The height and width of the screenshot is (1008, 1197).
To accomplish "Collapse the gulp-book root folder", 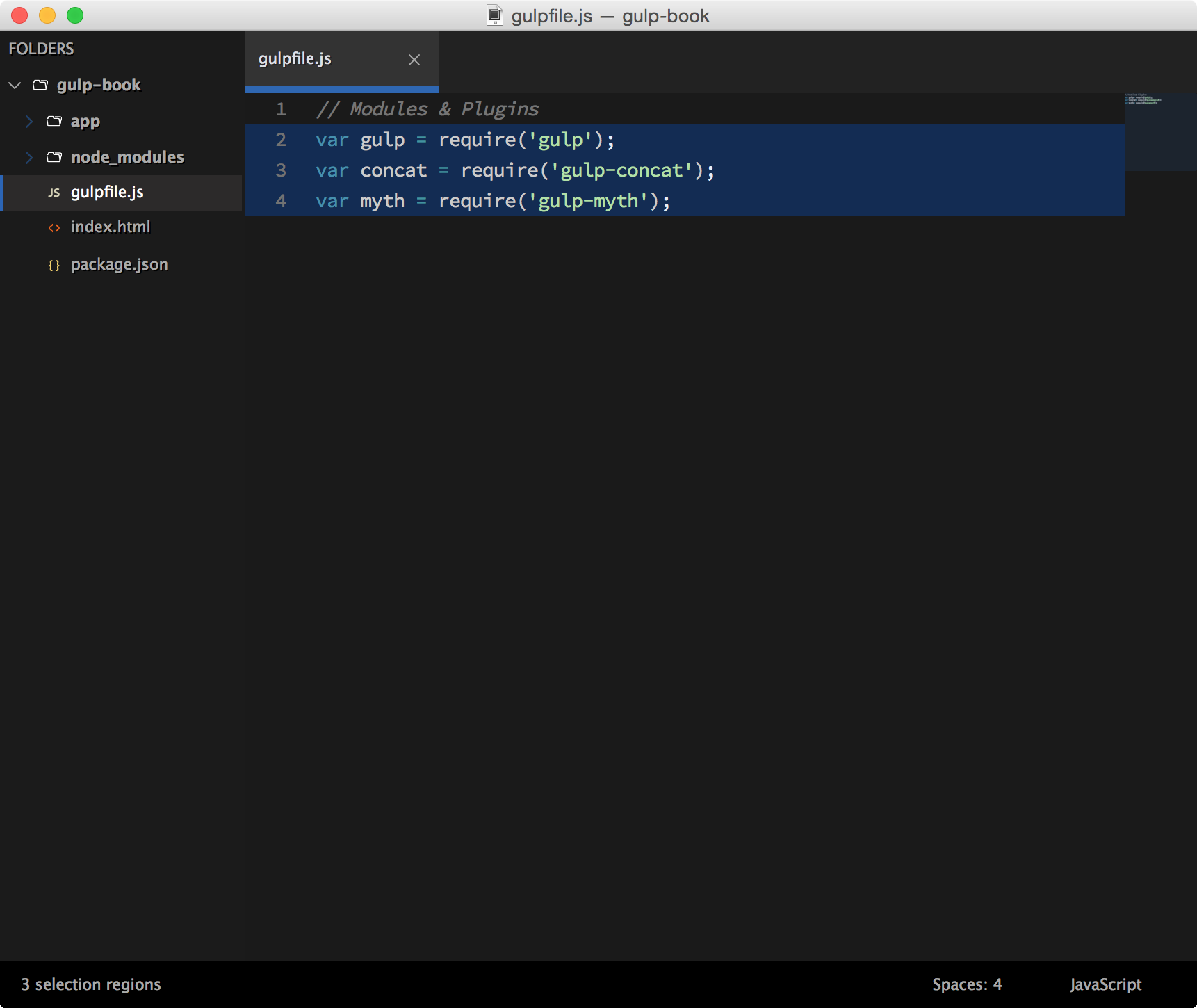I will (15, 85).
